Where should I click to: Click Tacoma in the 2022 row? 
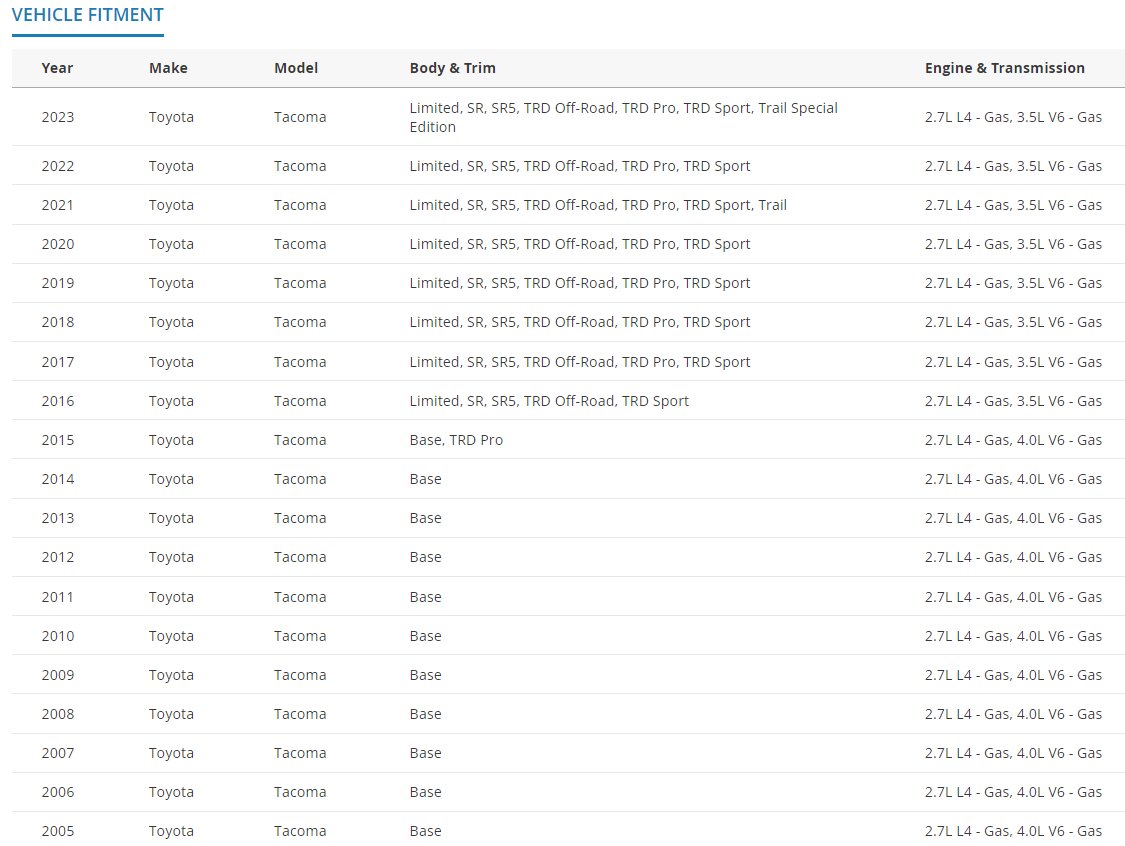pos(300,166)
